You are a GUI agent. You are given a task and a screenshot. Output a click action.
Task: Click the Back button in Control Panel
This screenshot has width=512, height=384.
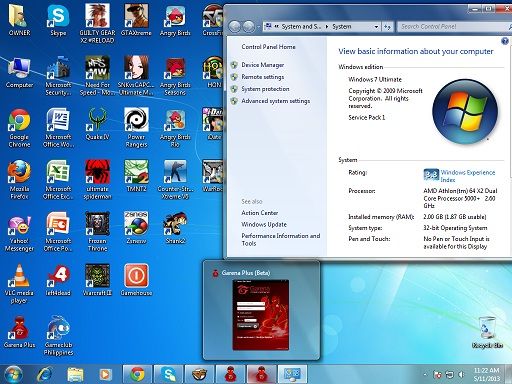pyautogui.click(x=235, y=27)
